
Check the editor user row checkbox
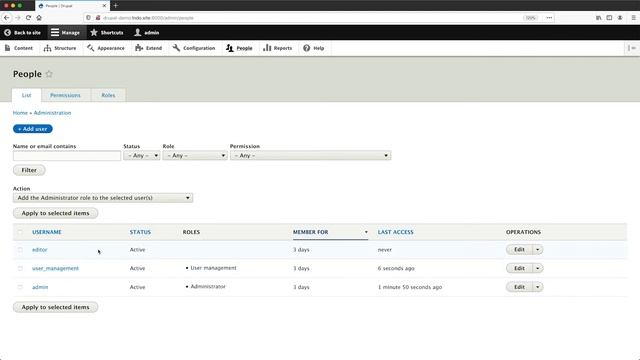tap(20, 250)
